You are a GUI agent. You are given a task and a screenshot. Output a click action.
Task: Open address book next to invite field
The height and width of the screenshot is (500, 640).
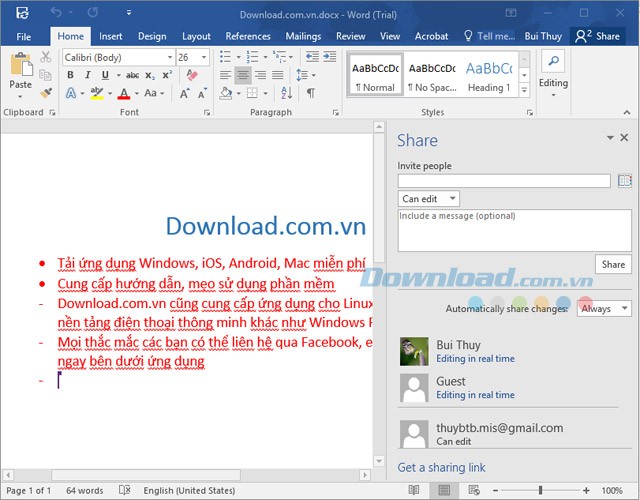click(625, 181)
